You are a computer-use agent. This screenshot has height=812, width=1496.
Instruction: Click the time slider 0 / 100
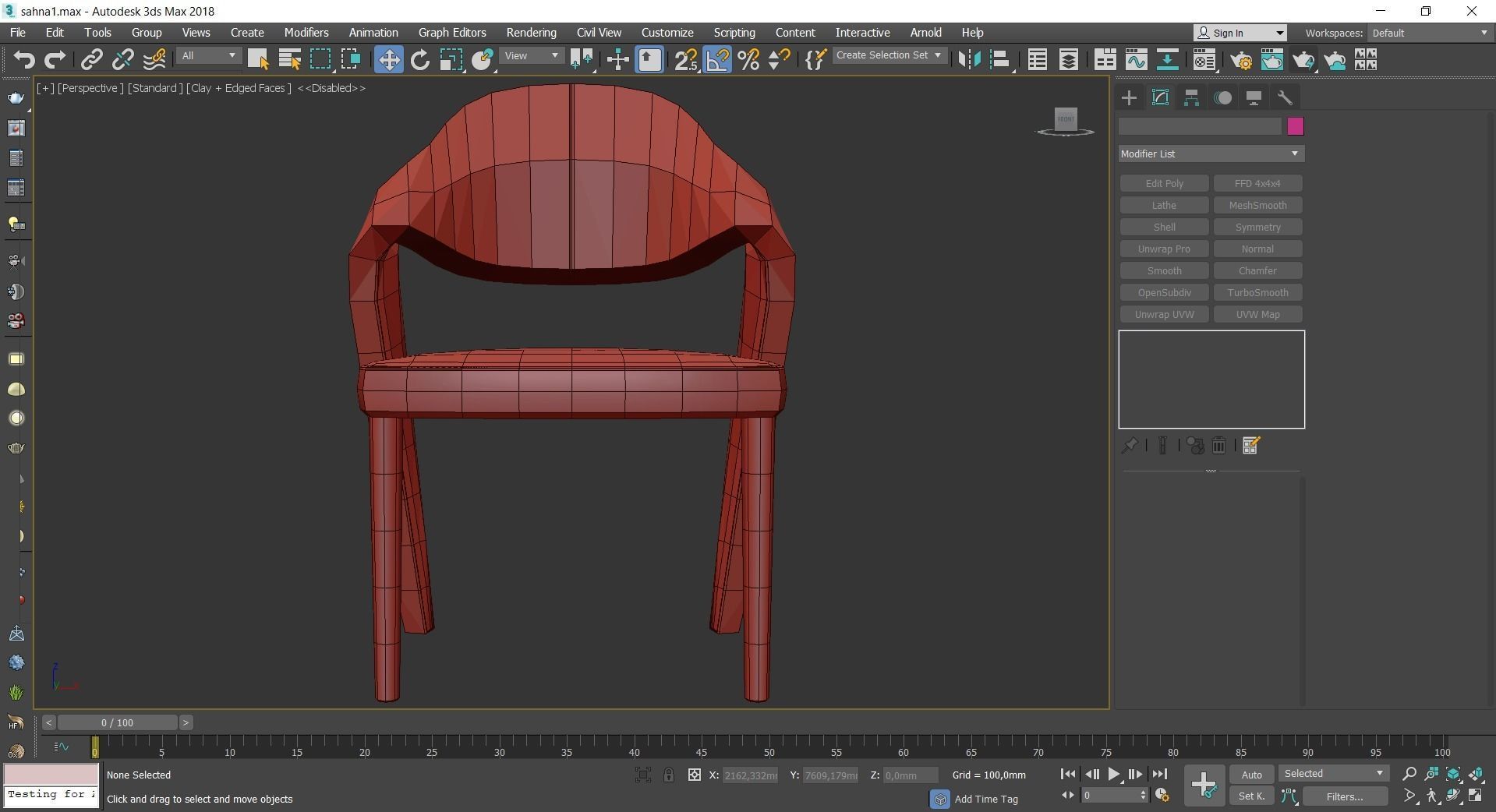[117, 723]
